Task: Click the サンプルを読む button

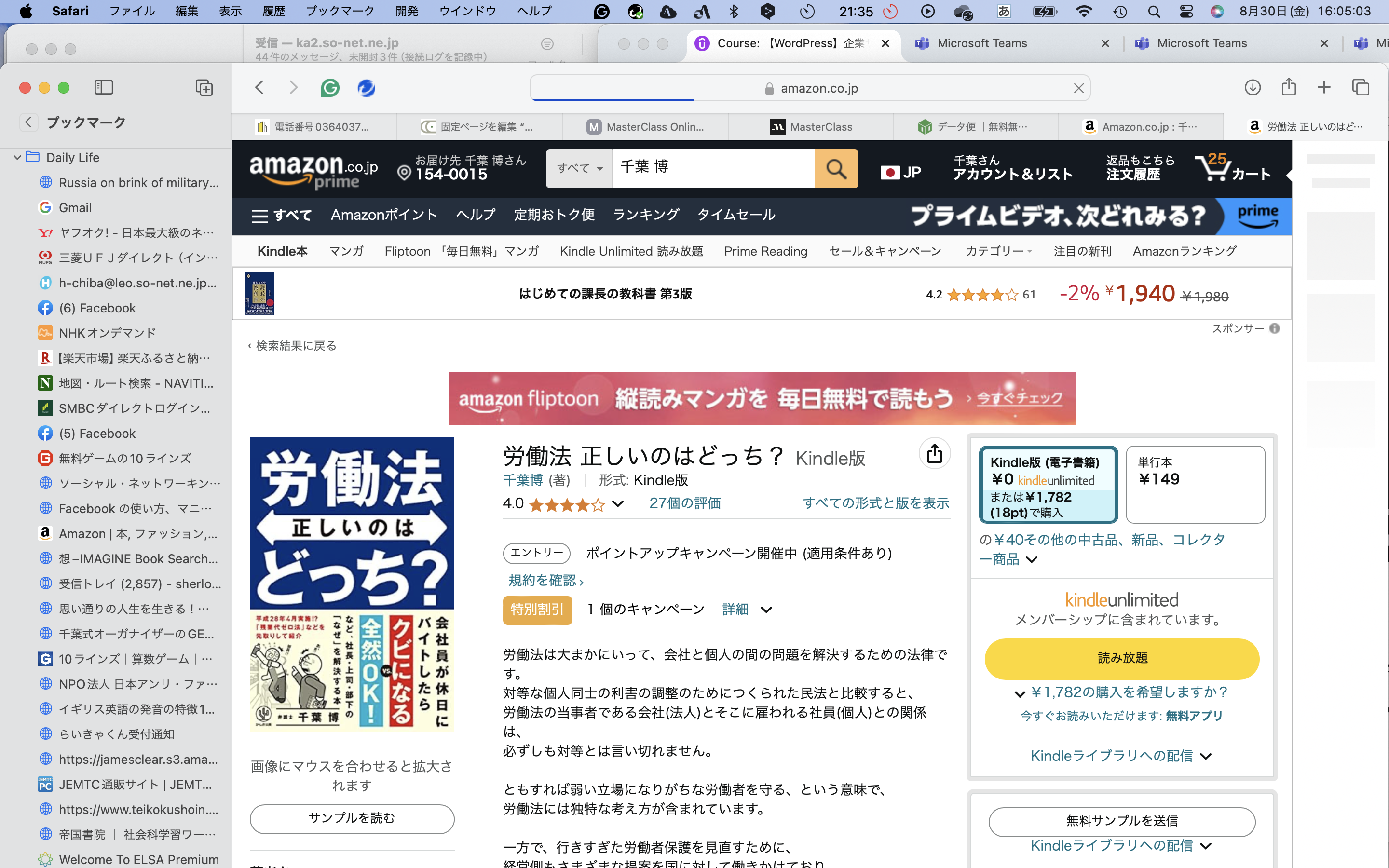Action: pos(352,818)
